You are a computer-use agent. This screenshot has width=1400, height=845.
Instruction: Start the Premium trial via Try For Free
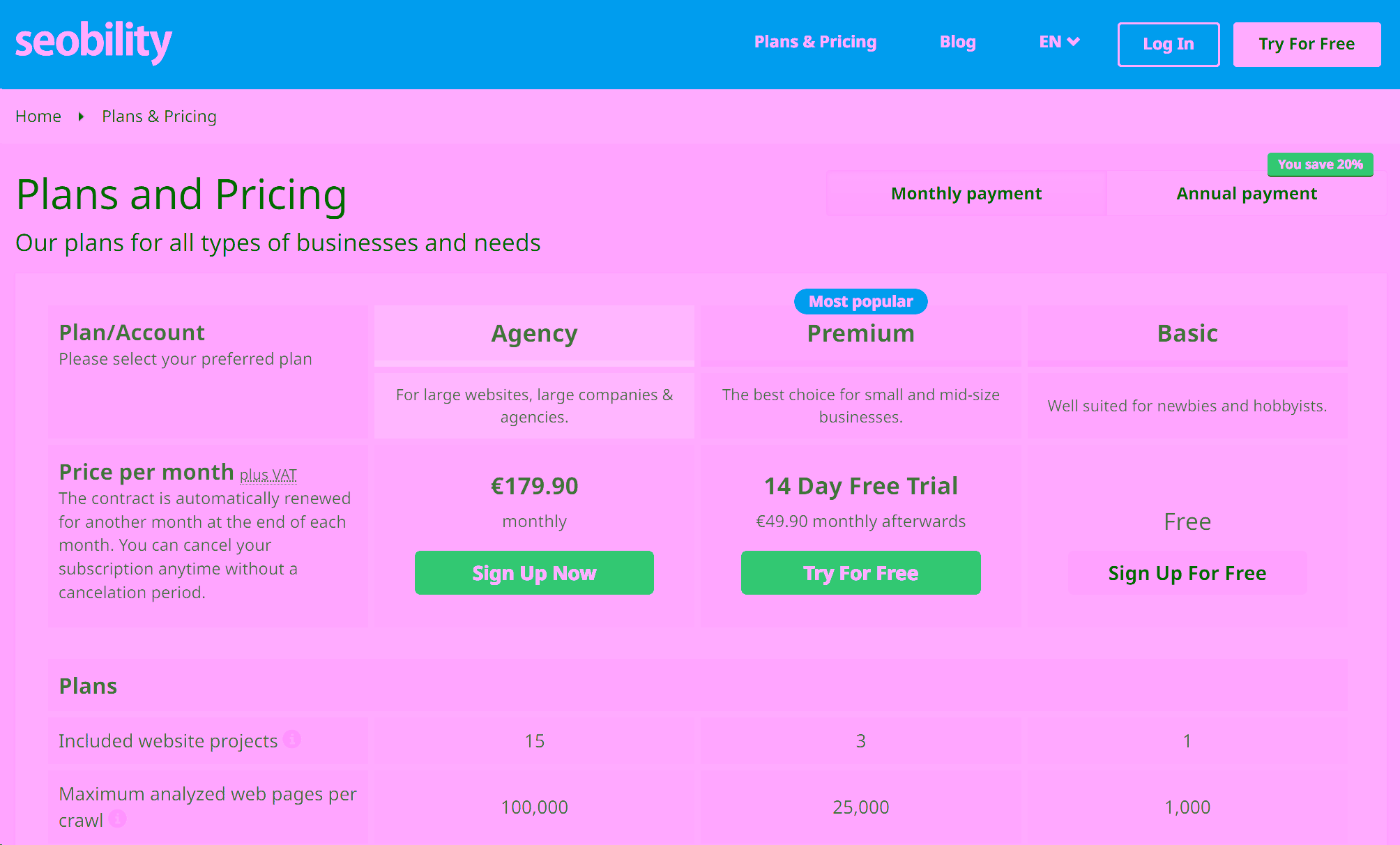click(x=860, y=572)
